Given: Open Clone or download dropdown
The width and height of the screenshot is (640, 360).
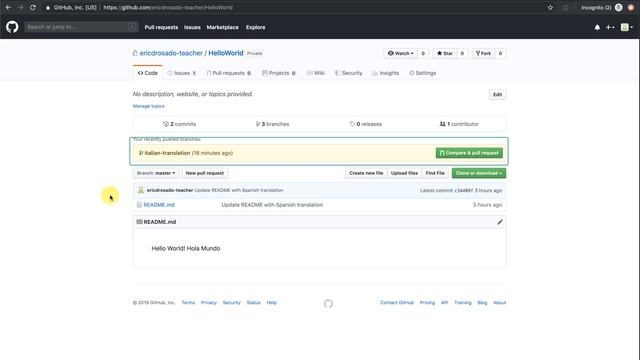Looking at the screenshot, I should click(479, 173).
